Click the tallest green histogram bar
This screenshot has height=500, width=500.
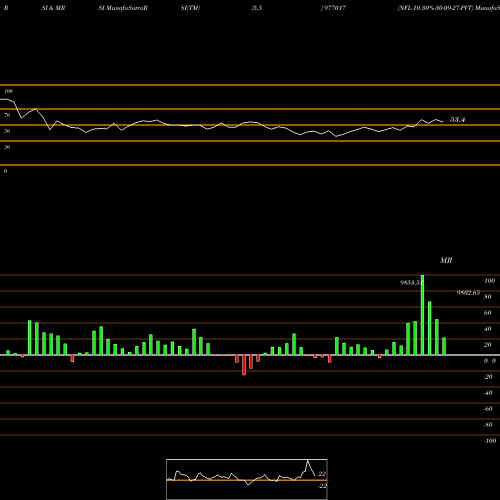422,315
